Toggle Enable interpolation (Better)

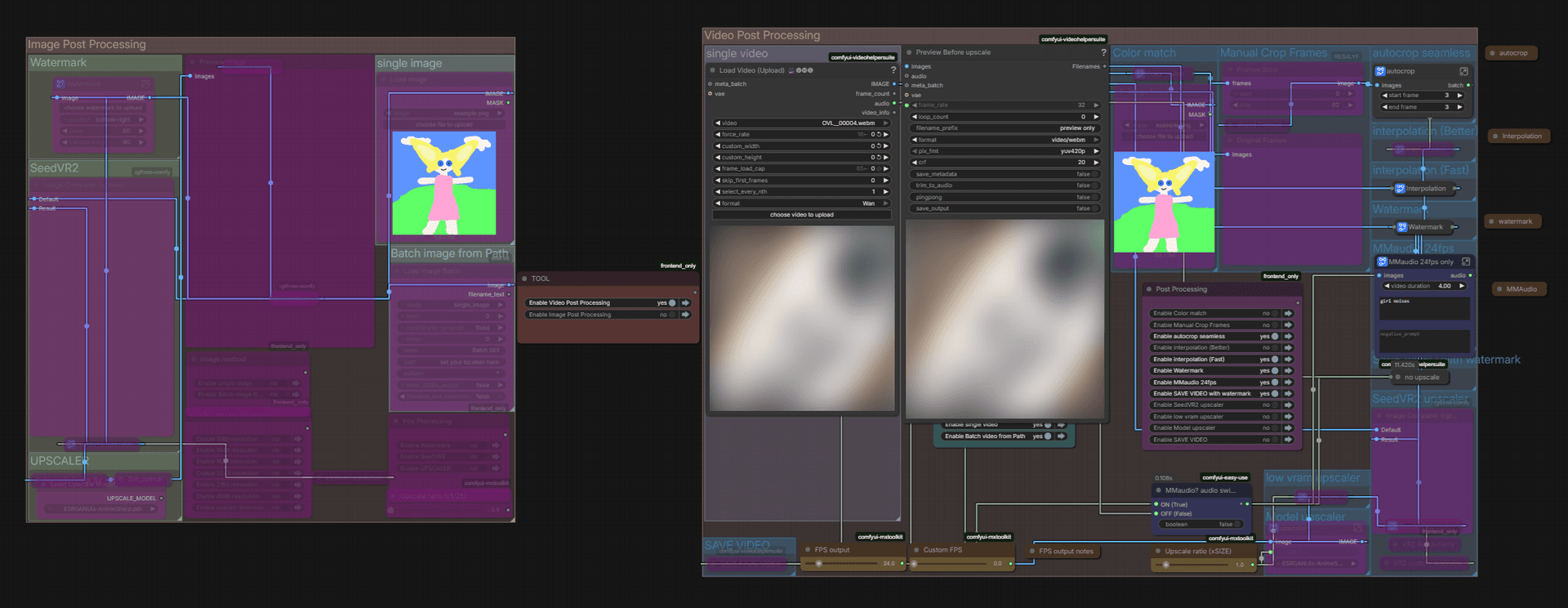[1275, 348]
